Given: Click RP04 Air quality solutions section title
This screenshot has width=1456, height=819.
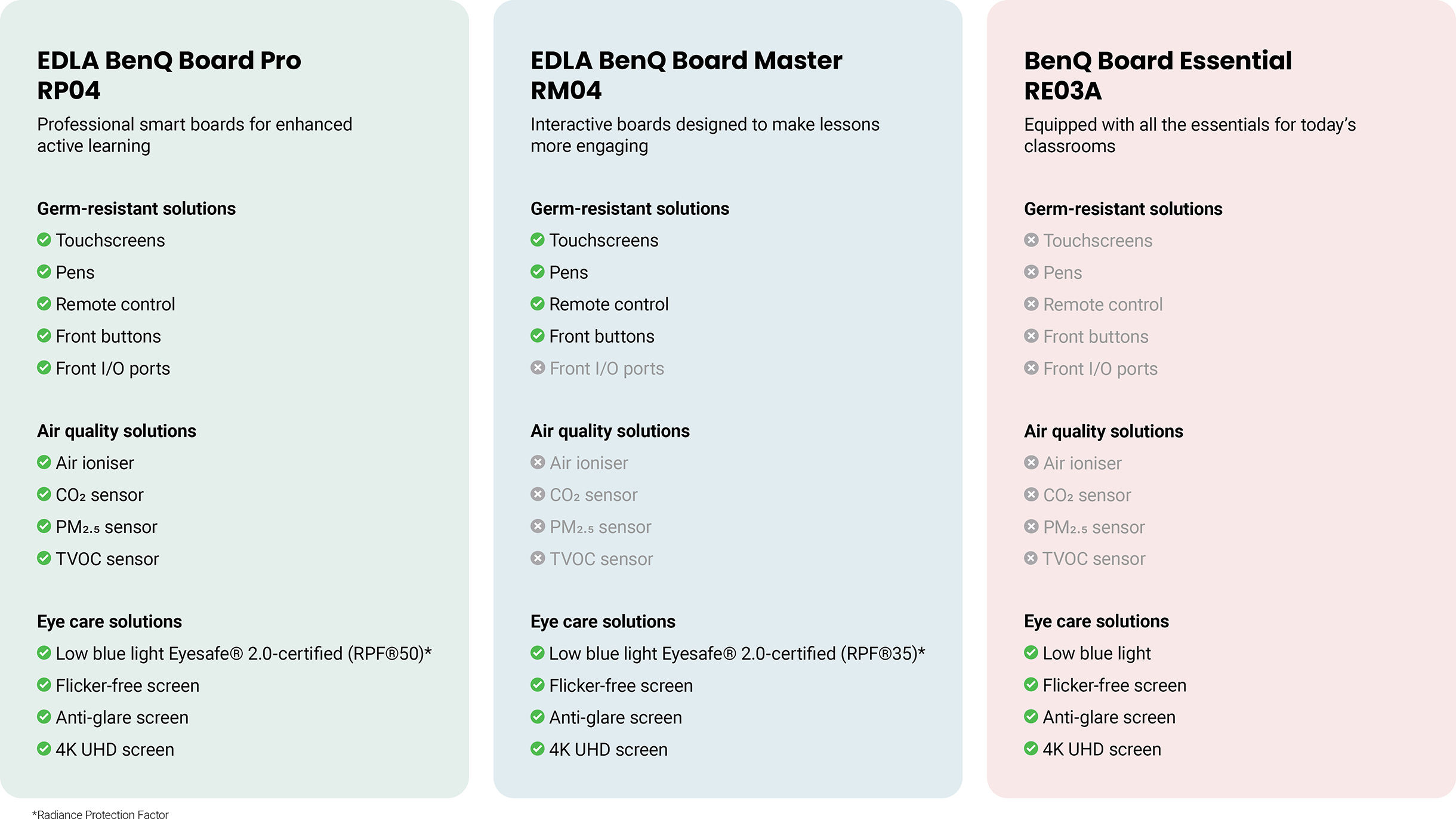Looking at the screenshot, I should click(116, 431).
